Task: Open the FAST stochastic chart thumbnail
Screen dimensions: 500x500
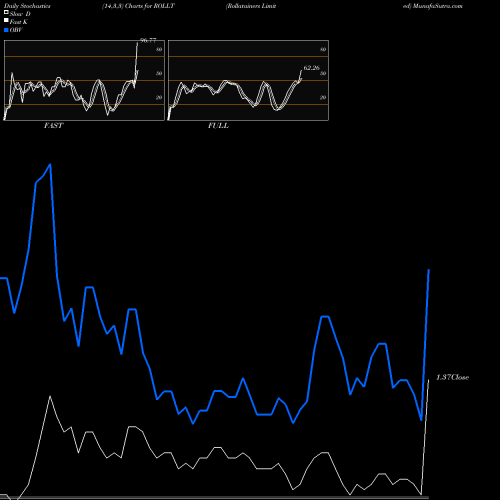Action: pos(84,80)
